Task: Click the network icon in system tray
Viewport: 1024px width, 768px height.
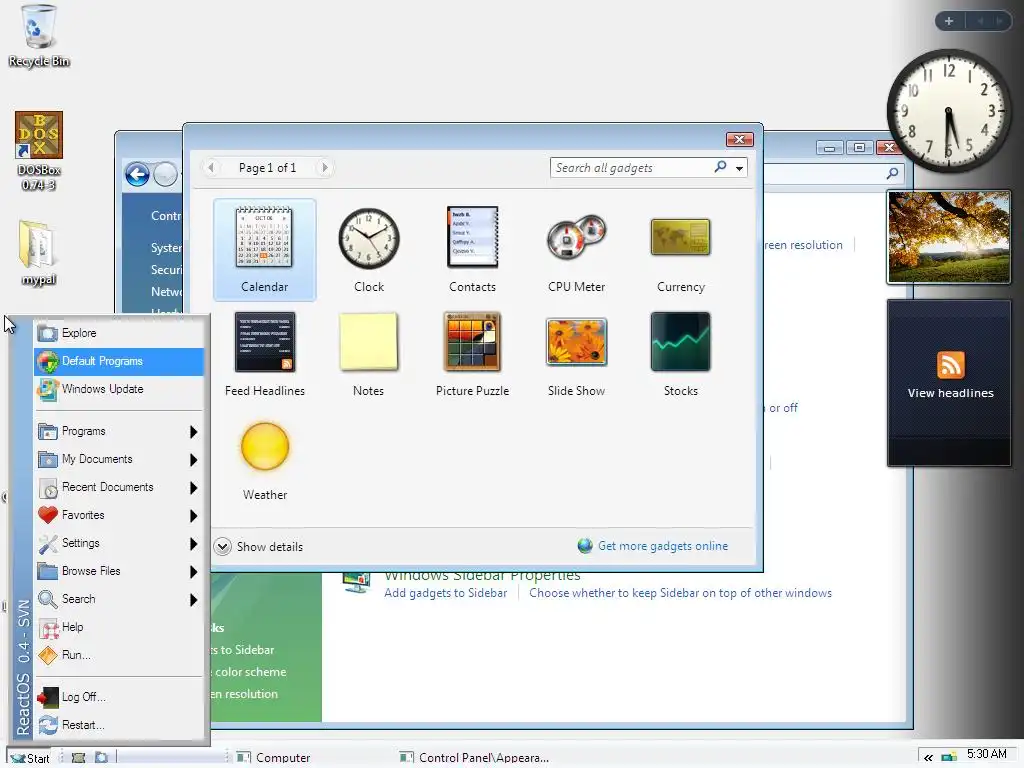Action: point(949,757)
